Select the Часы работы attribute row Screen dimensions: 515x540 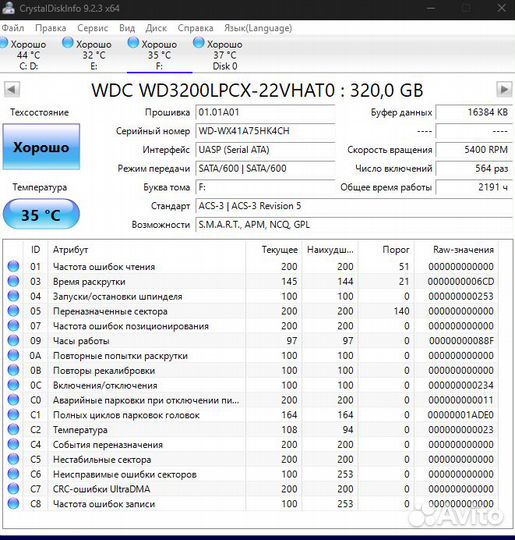click(250, 341)
